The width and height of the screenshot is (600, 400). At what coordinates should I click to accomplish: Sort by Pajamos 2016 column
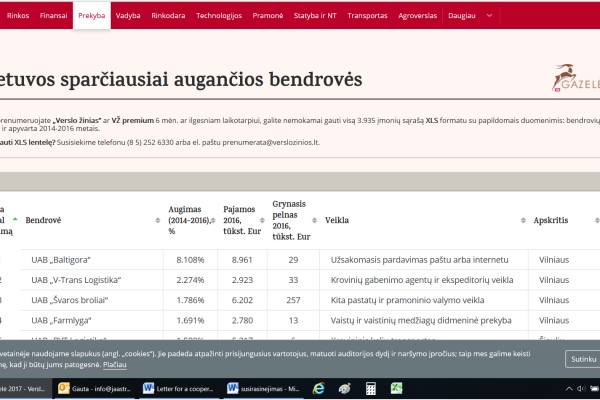point(262,220)
